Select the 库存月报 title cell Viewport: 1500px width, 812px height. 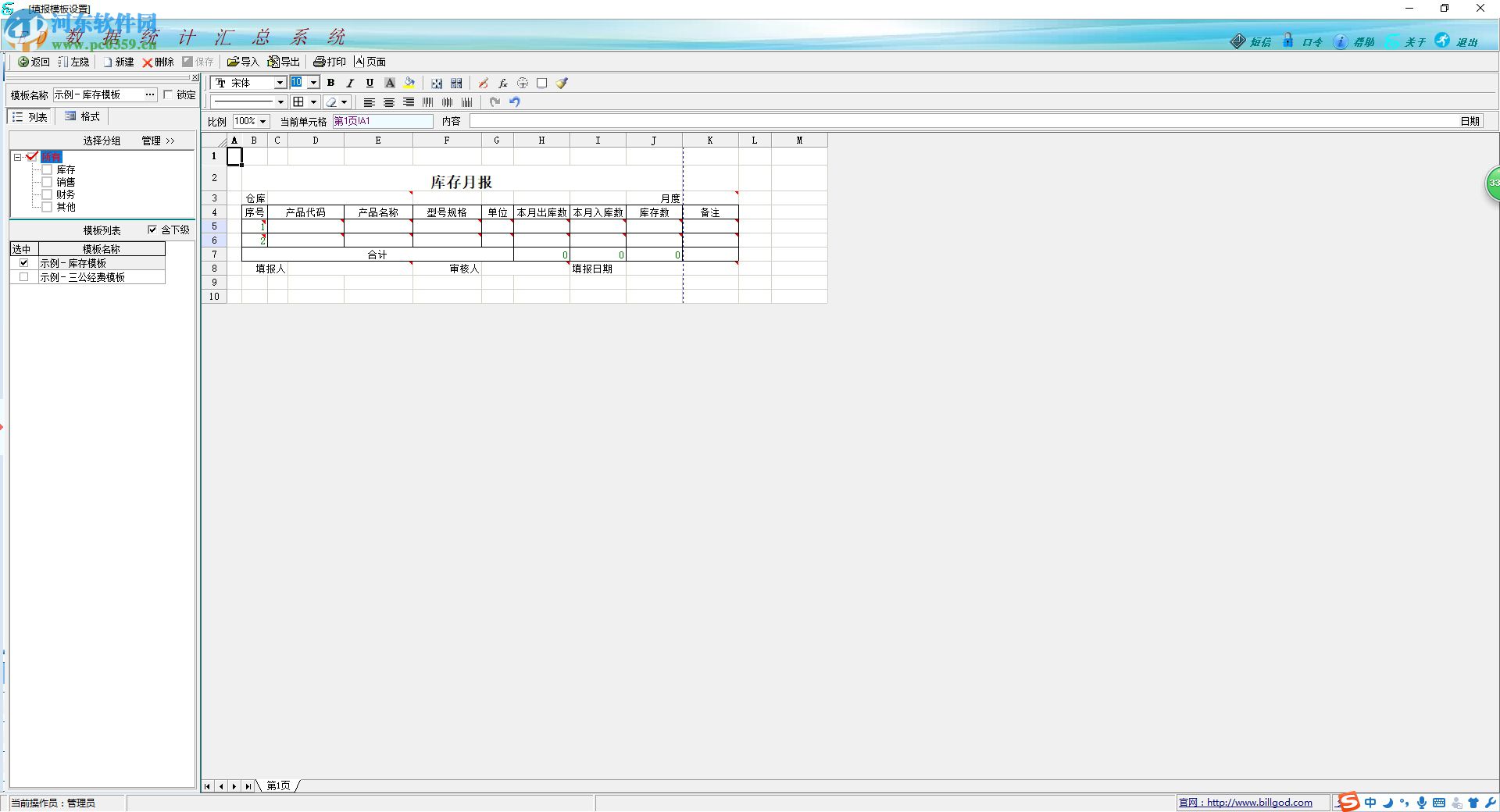click(x=461, y=181)
